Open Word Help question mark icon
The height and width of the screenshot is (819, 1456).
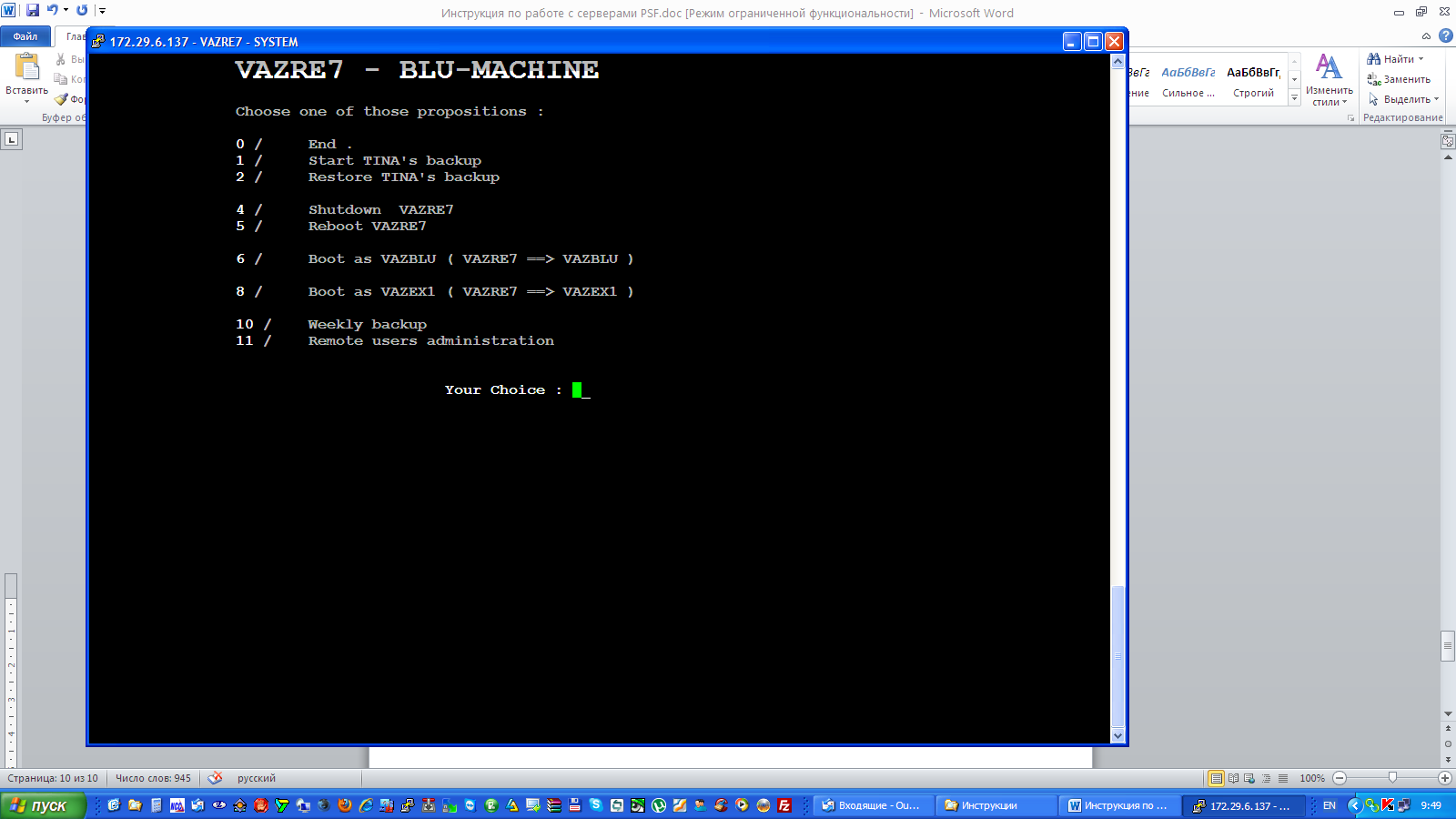click(x=1445, y=36)
